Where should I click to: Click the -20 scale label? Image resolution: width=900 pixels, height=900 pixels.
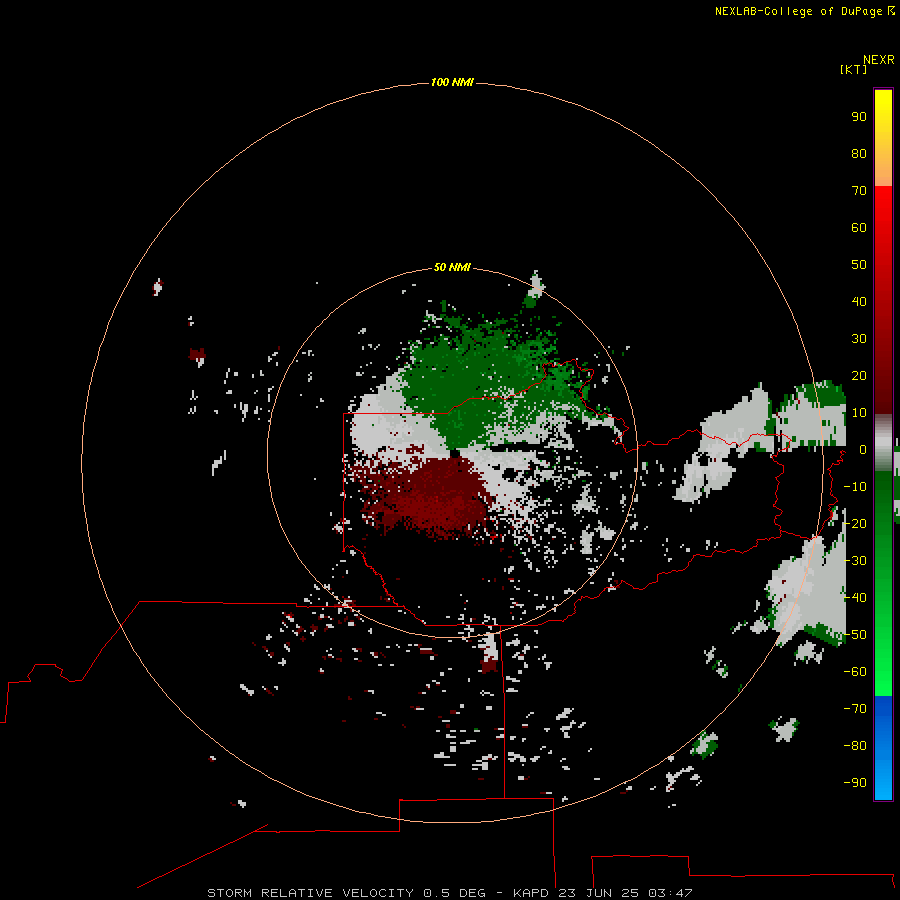pyautogui.click(x=855, y=523)
